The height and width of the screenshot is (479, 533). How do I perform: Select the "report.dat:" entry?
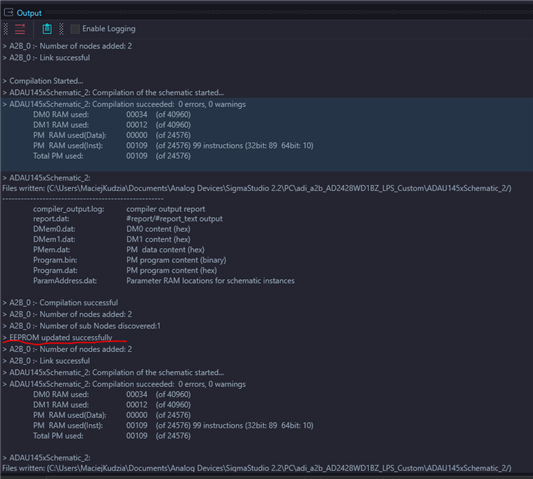pos(51,219)
